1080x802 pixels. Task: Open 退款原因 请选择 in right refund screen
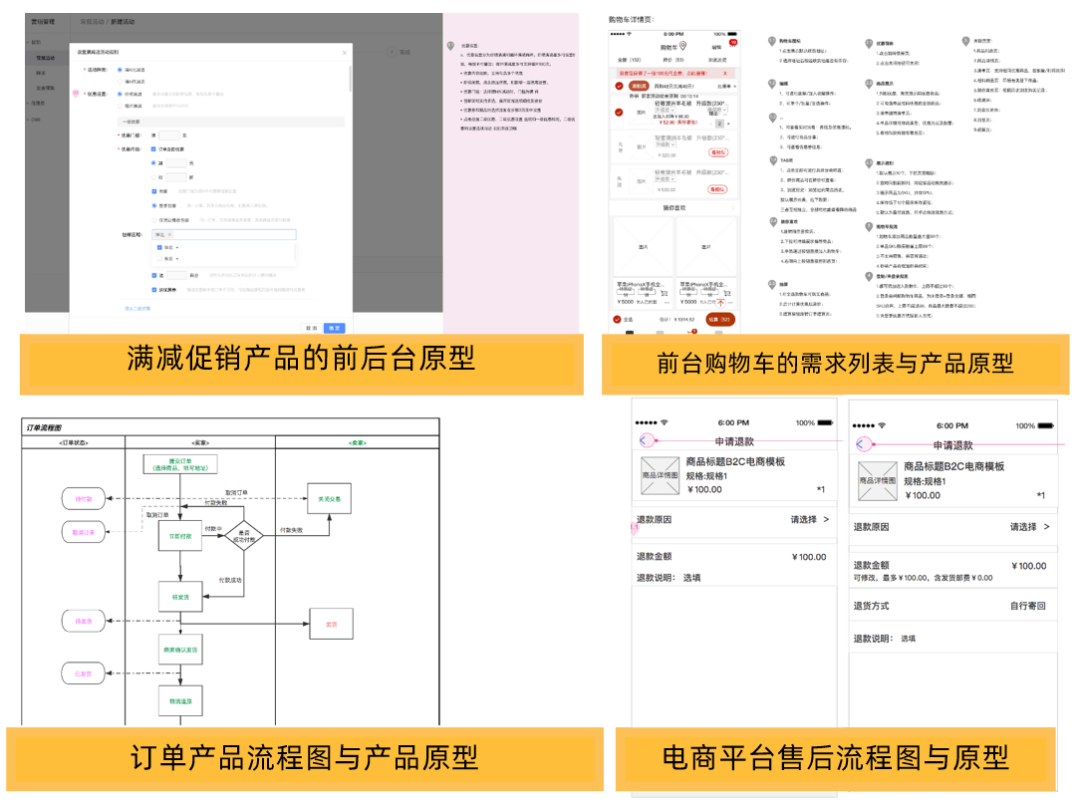(x=1030, y=527)
